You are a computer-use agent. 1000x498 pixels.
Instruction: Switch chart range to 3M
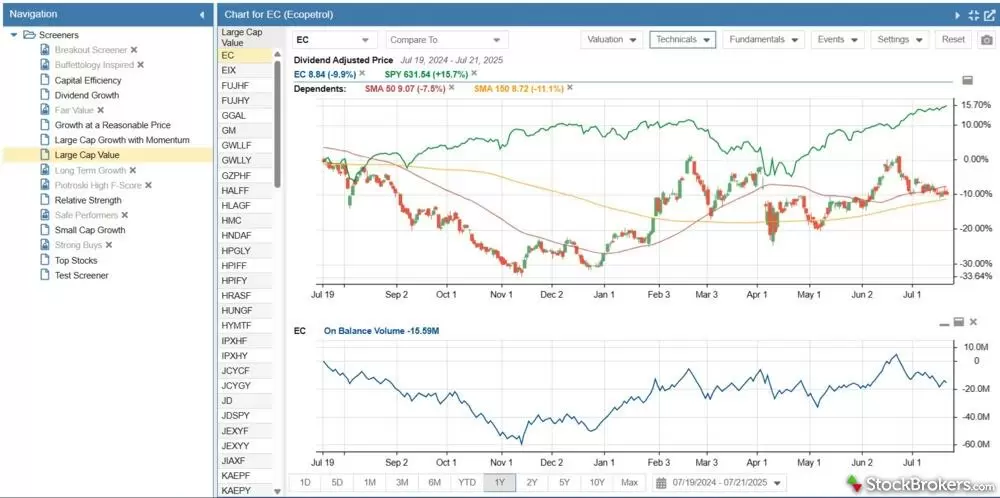click(402, 483)
